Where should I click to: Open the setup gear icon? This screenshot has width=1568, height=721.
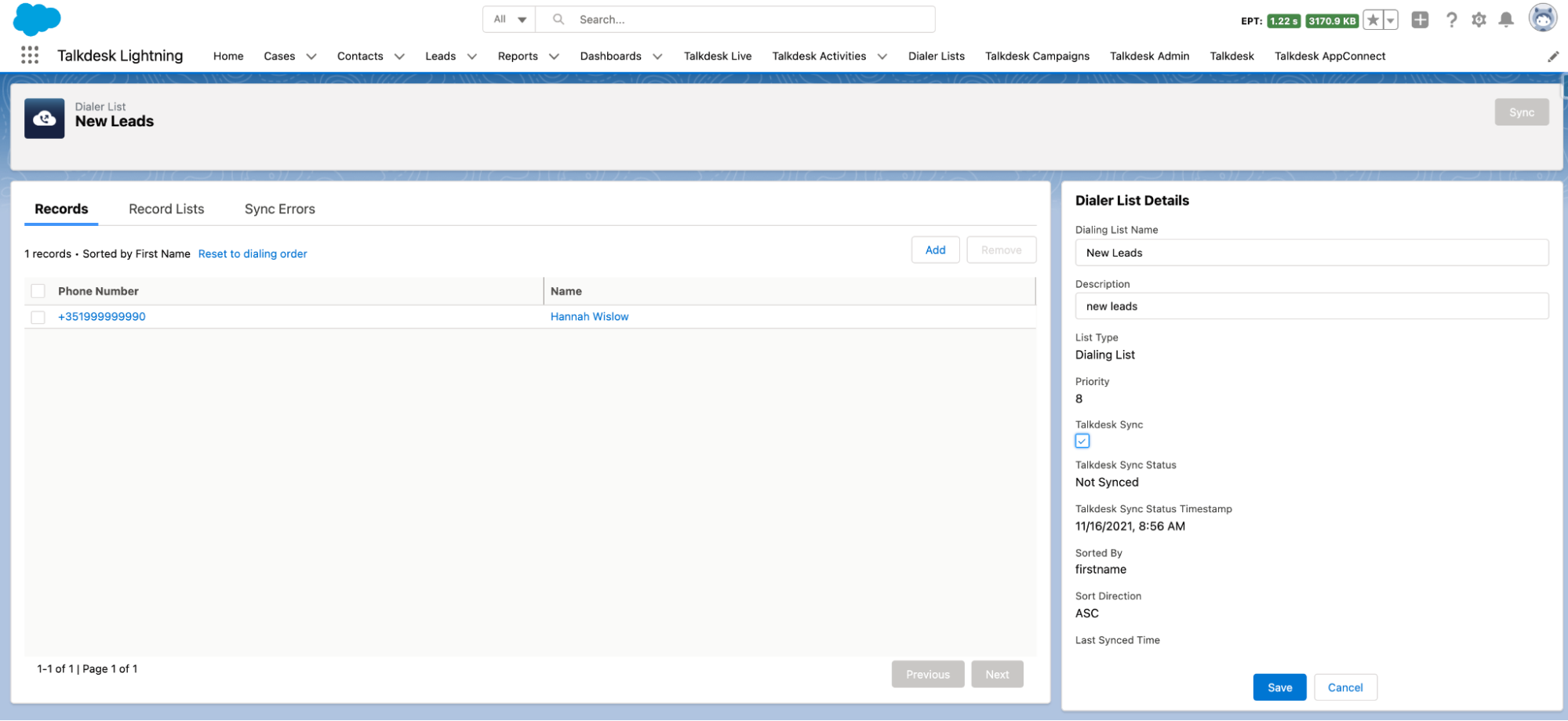pos(1479,20)
